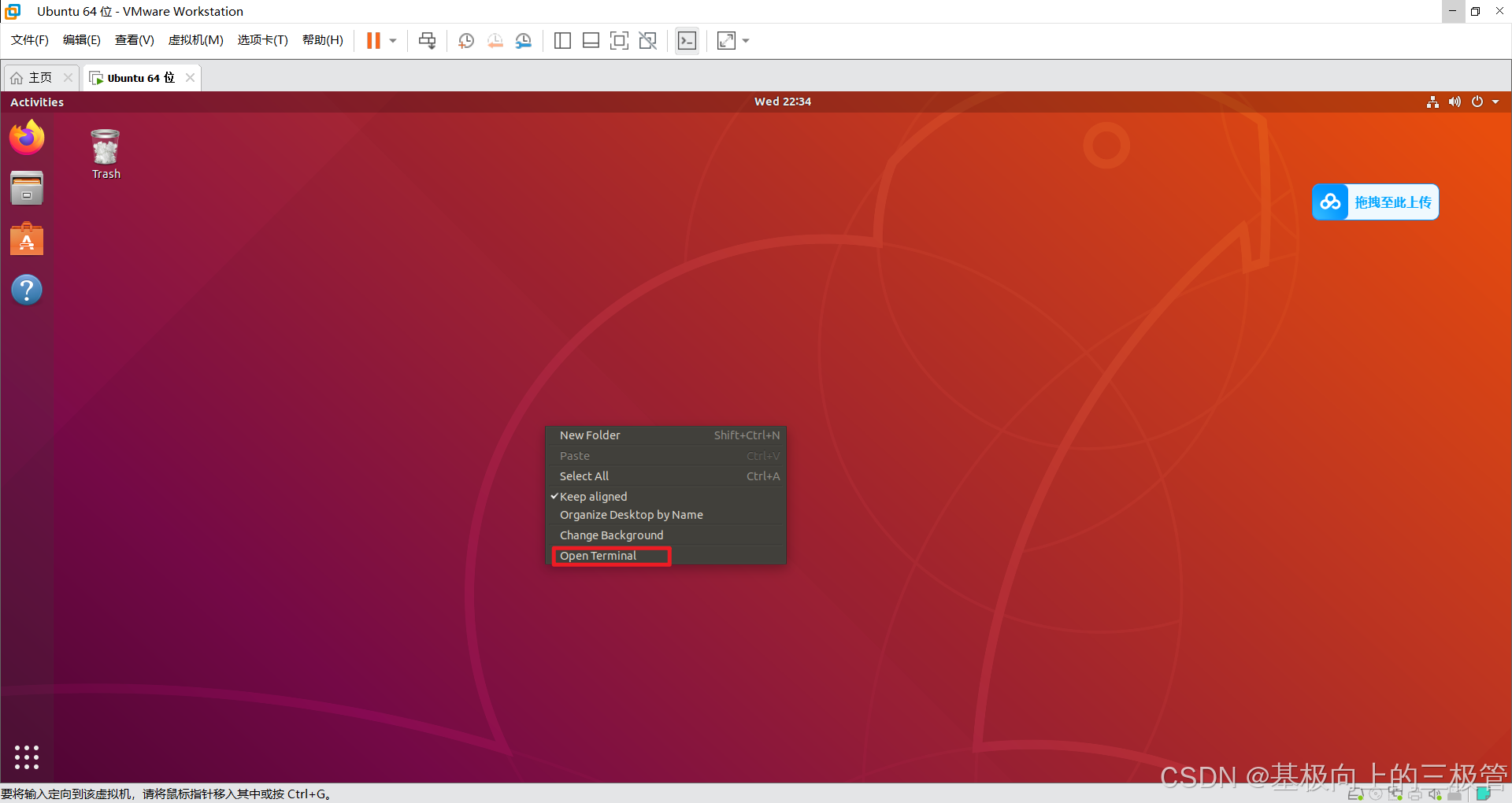Open Help from the dock
This screenshot has width=1512, height=803.
click(27, 290)
